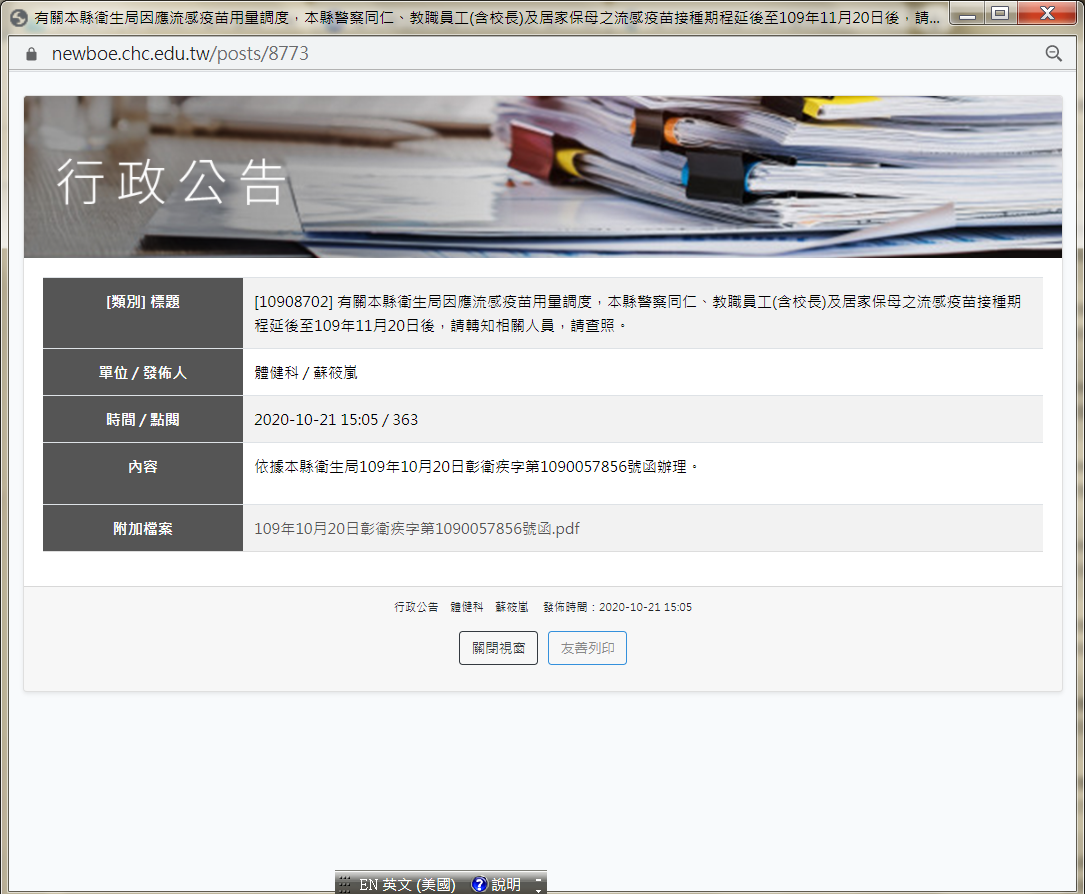This screenshot has width=1088, height=894.
Task: Click the zoom magnifier icon in address bar
Action: pyautogui.click(x=1053, y=53)
